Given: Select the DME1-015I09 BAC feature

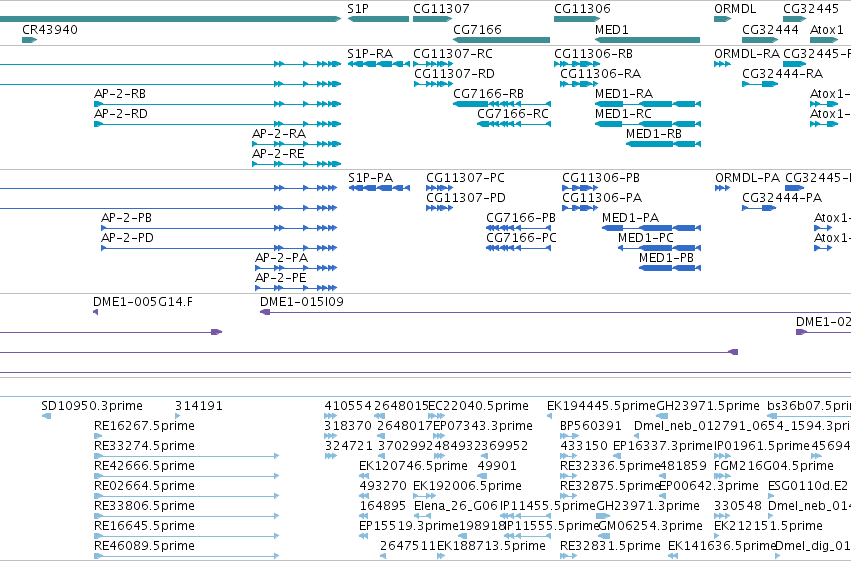Looking at the screenshot, I should (555, 313).
